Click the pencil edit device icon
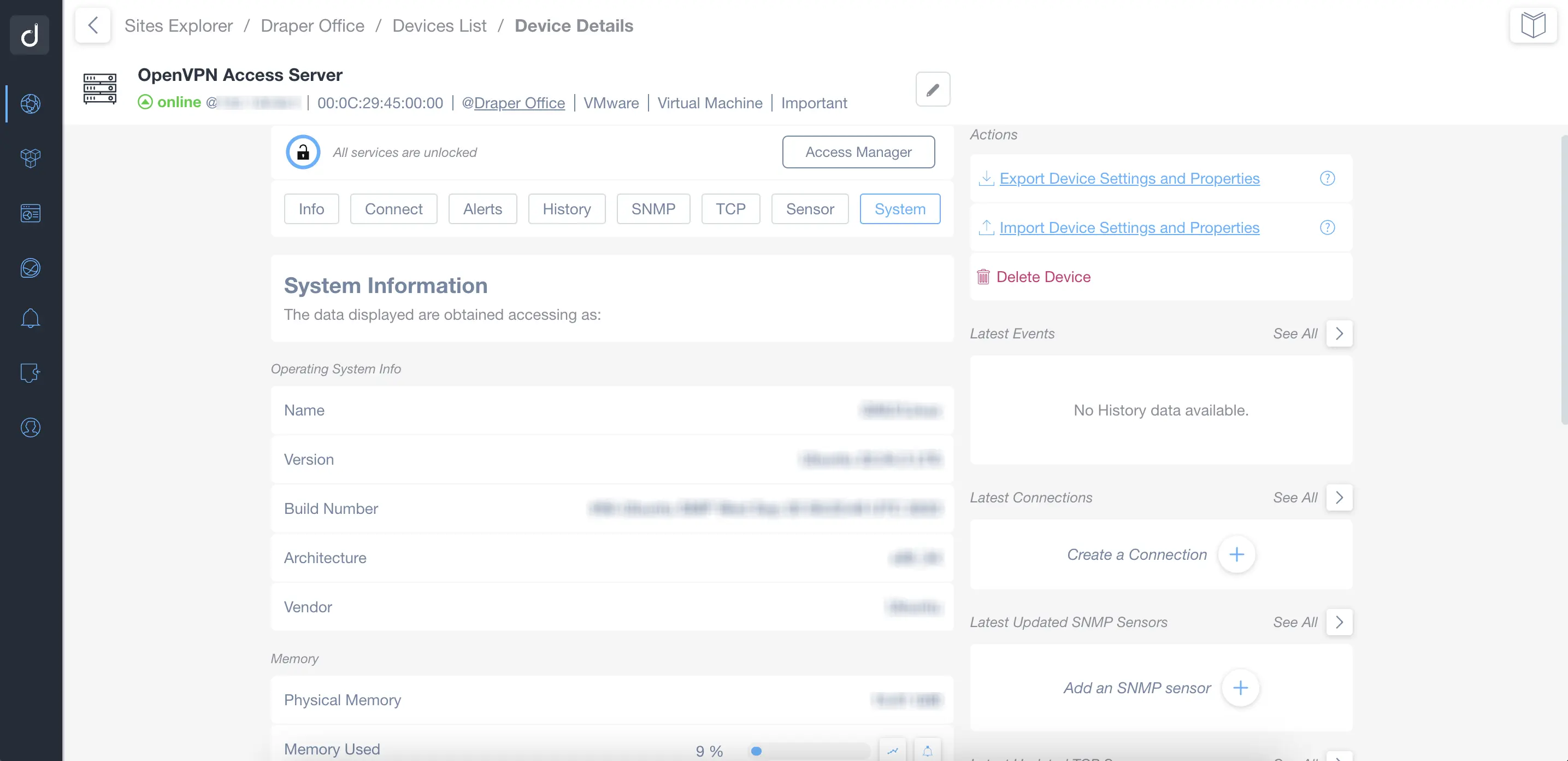Screen dimensions: 1568x761 [933, 90]
